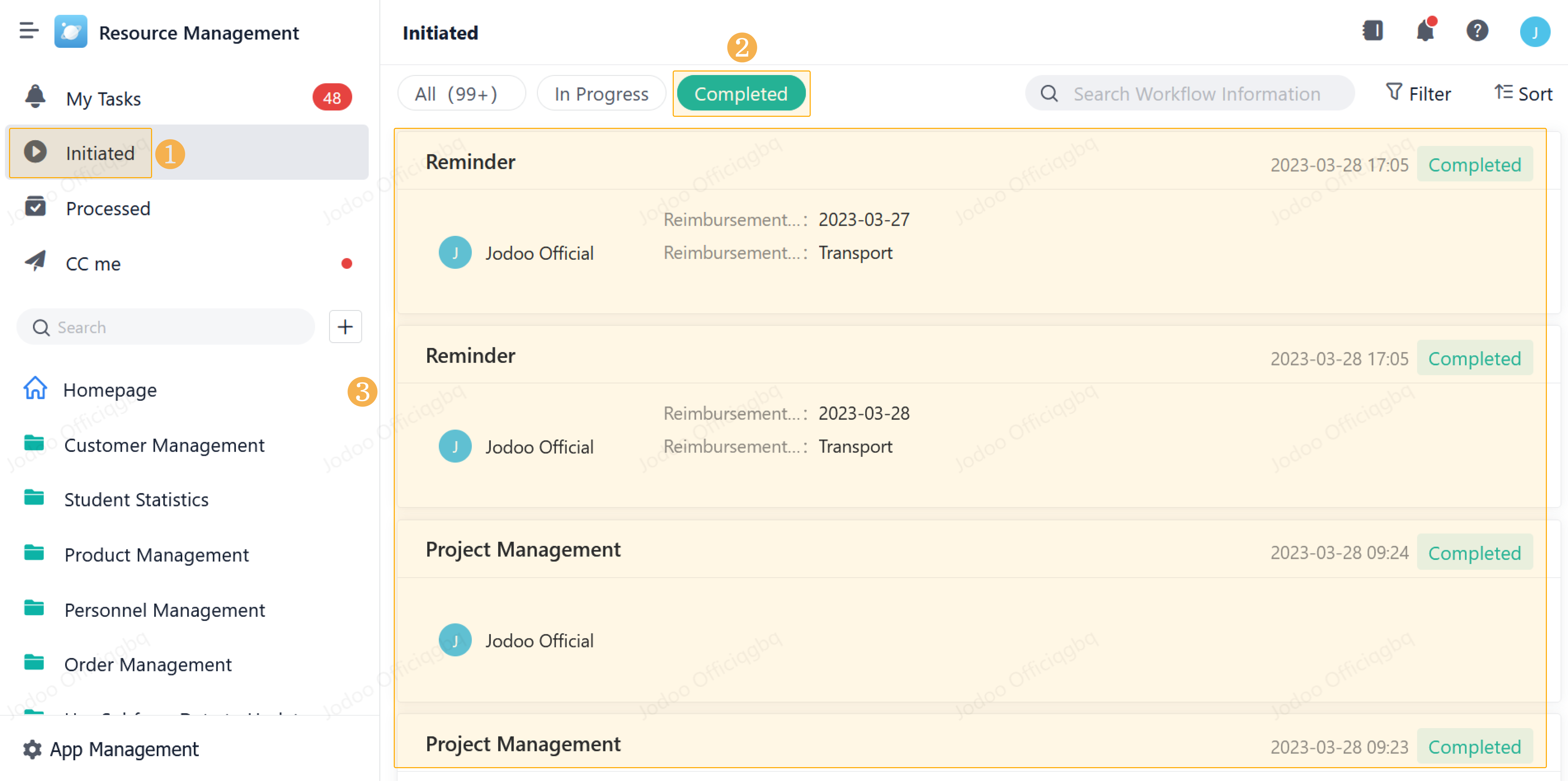The height and width of the screenshot is (781, 1568).
Task: Click the red dot beside CC me
Action: point(346,264)
